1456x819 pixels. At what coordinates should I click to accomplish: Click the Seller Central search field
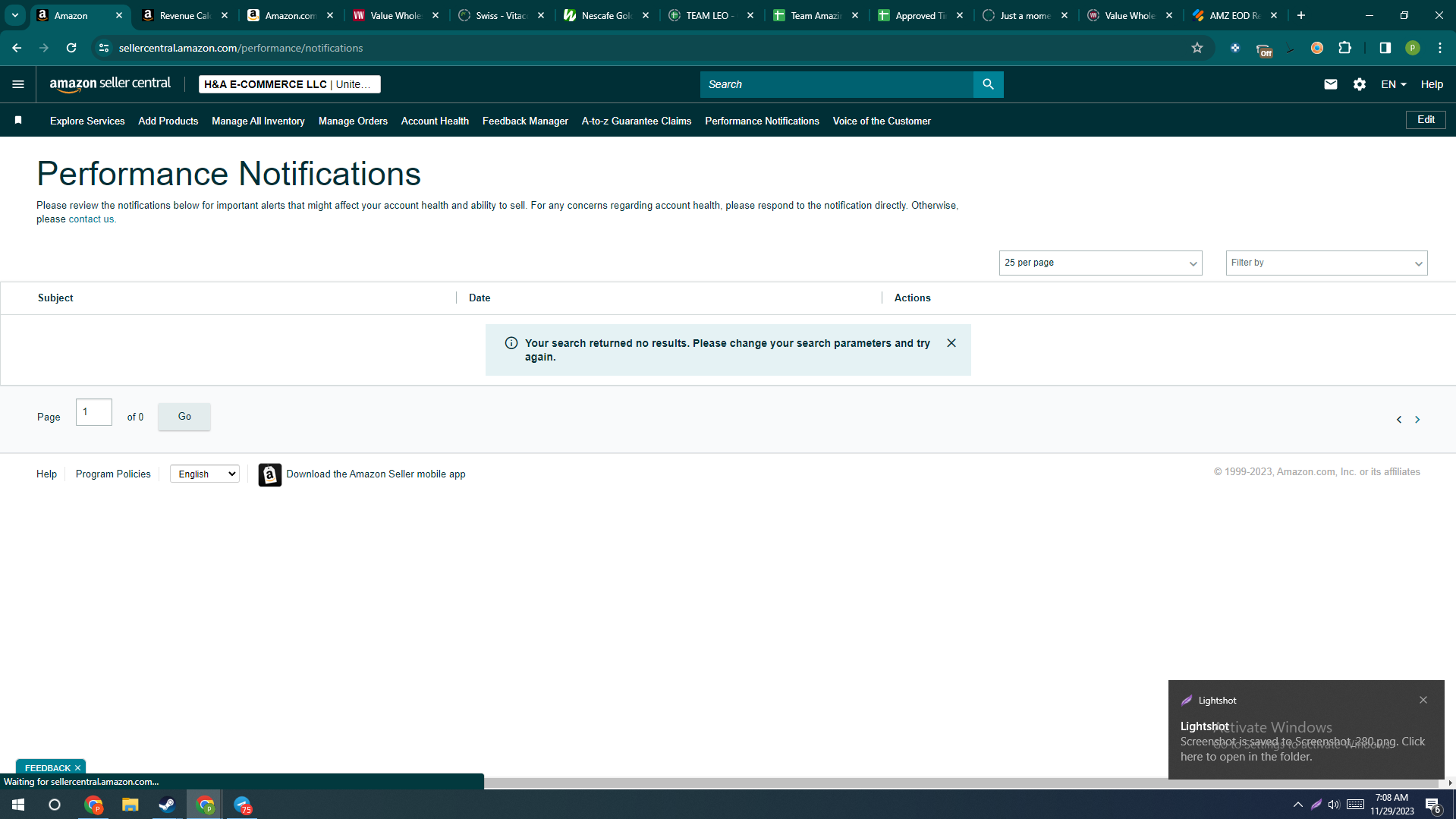(836, 84)
